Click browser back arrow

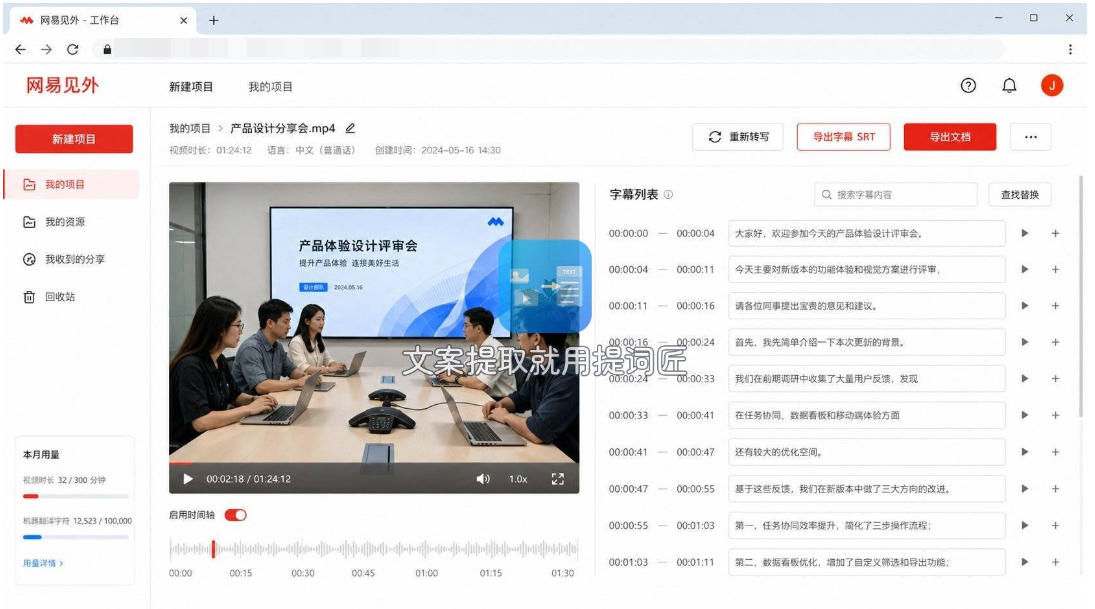click(20, 49)
